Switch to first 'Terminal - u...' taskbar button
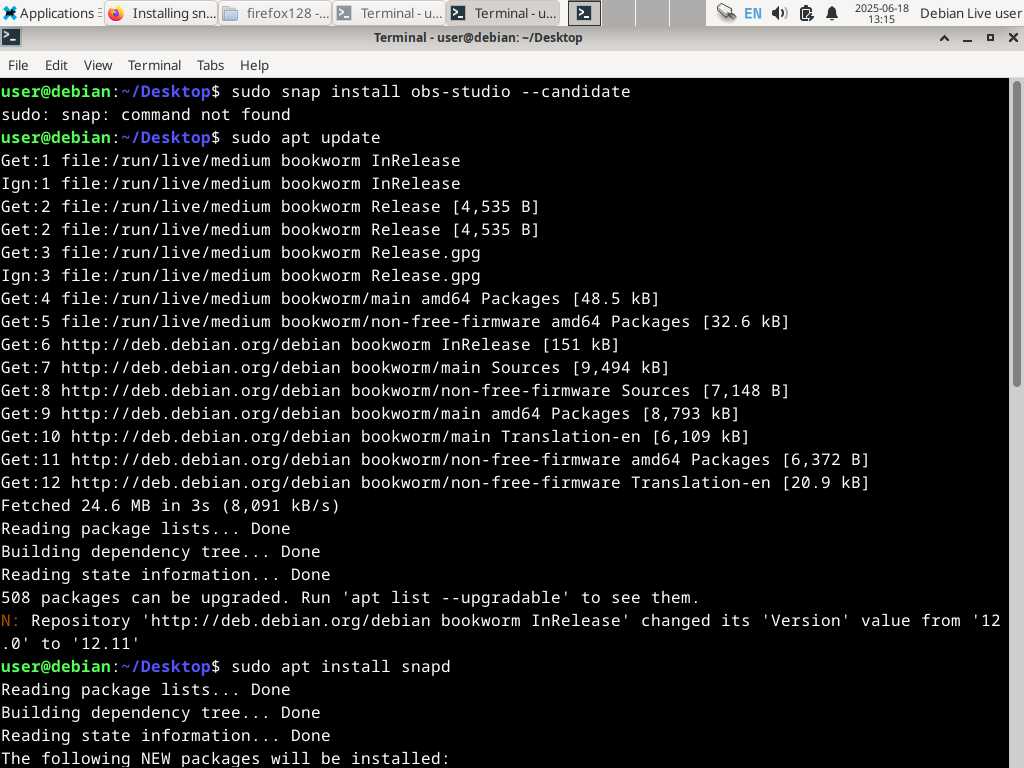Screen dimensions: 1024x768 point(389,13)
